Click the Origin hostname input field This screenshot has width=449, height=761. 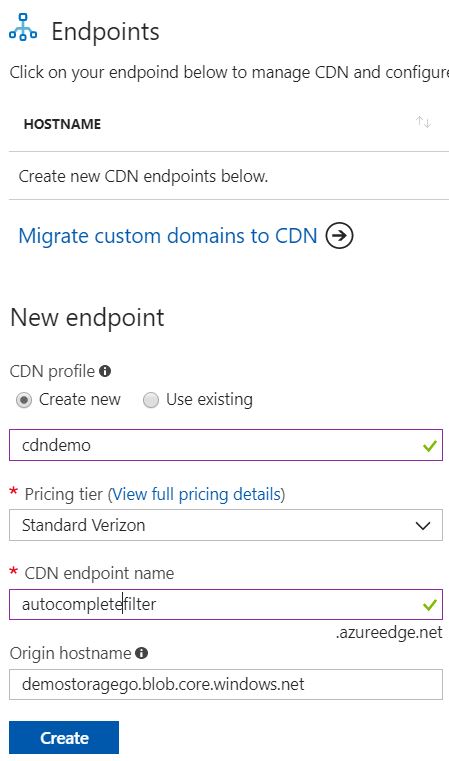click(x=226, y=684)
